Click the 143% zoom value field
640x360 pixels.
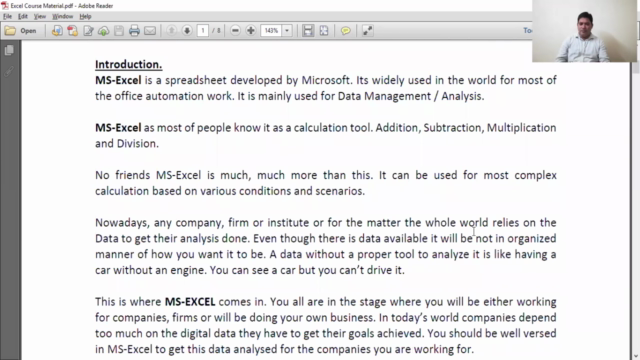pos(271,31)
